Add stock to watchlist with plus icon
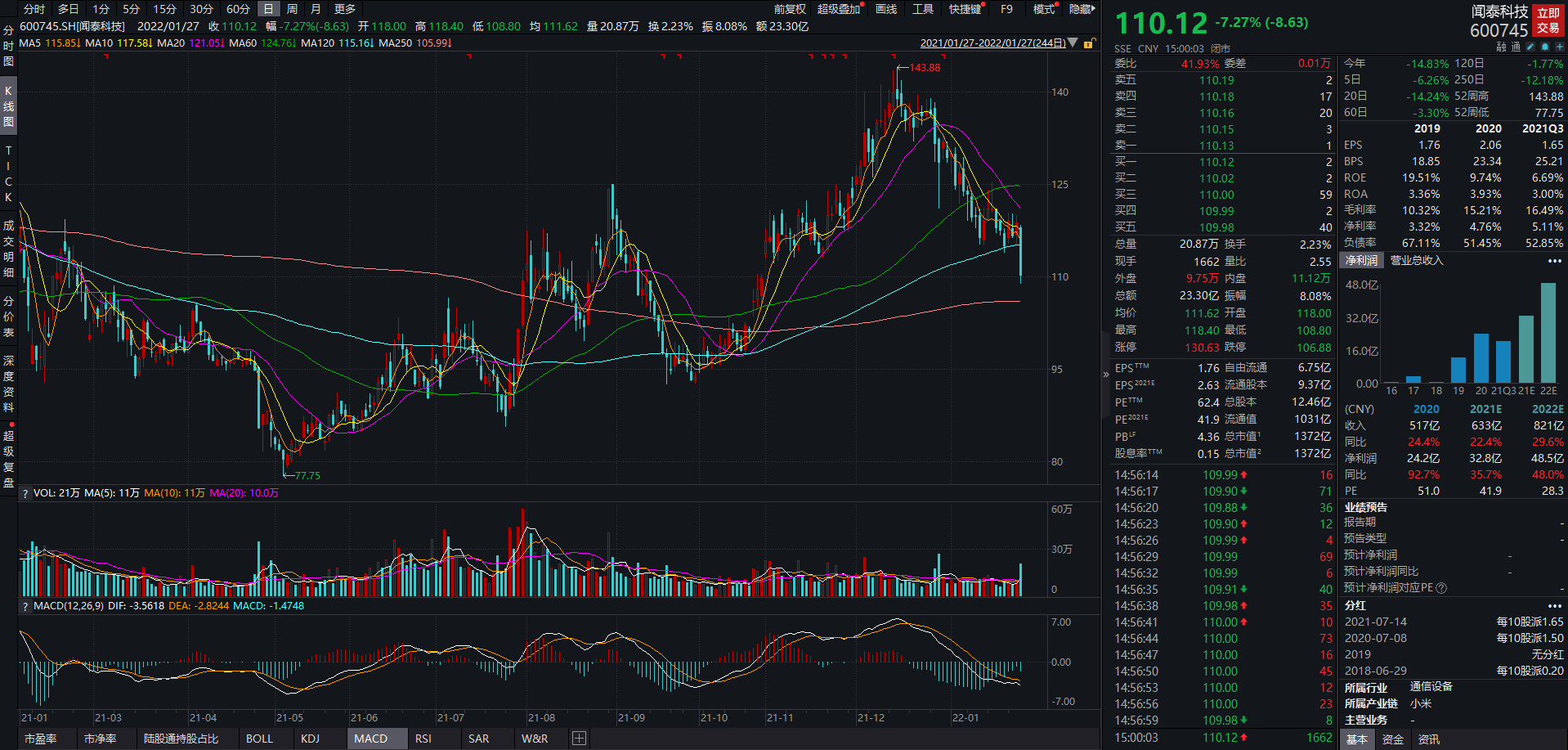1568x750 pixels. tap(1560, 47)
